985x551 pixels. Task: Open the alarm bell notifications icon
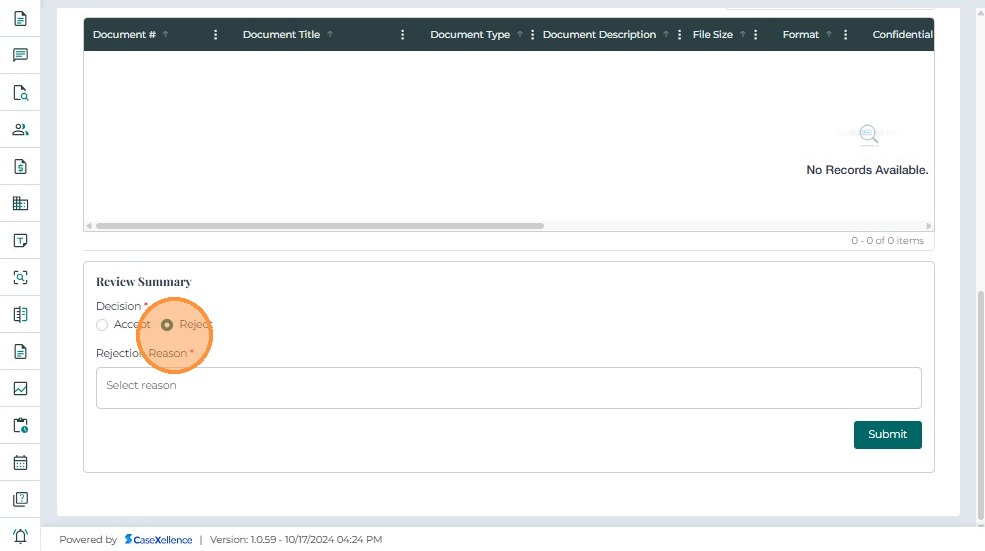coord(20,536)
